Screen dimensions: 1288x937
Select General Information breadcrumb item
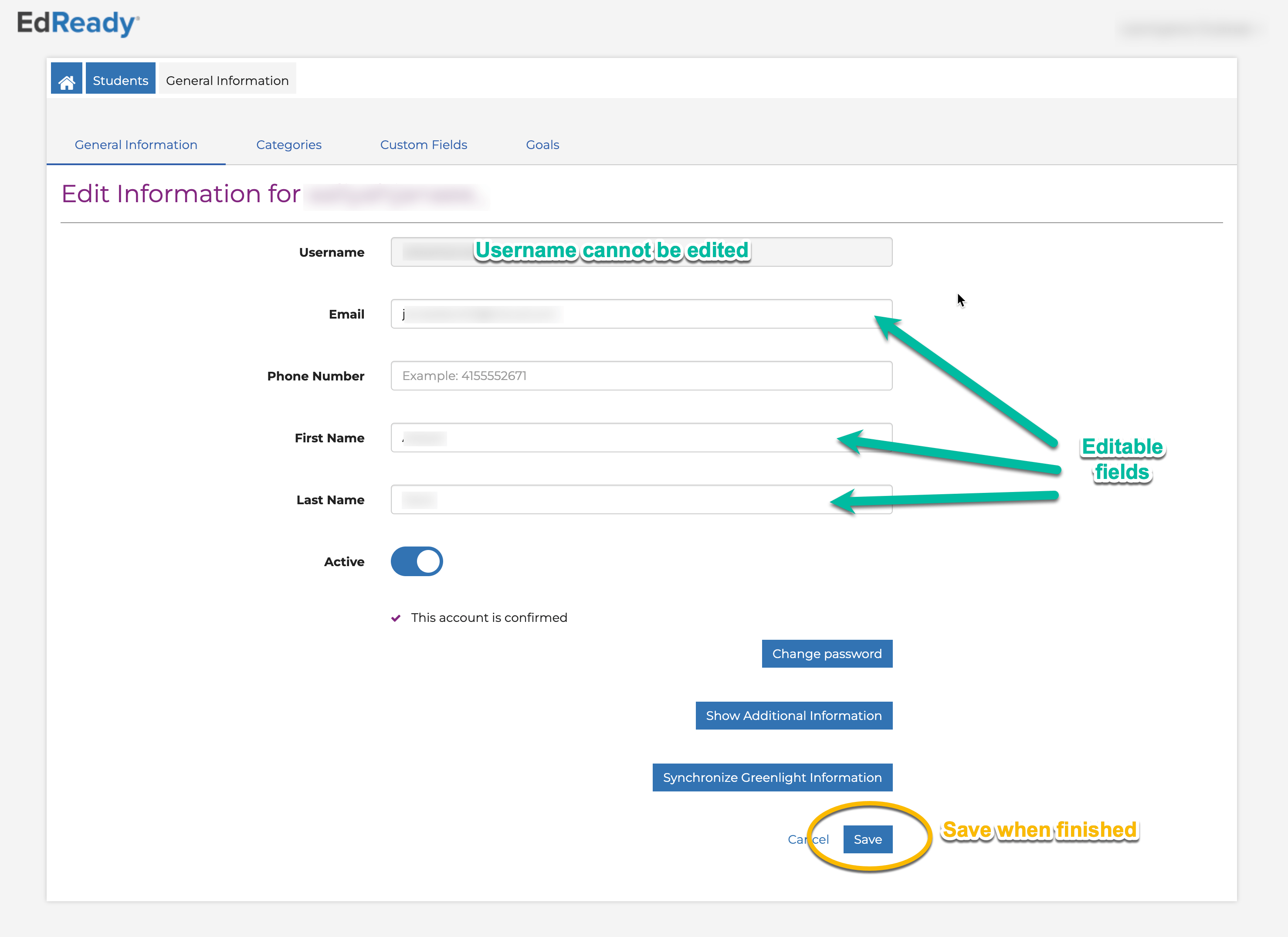[227, 81]
